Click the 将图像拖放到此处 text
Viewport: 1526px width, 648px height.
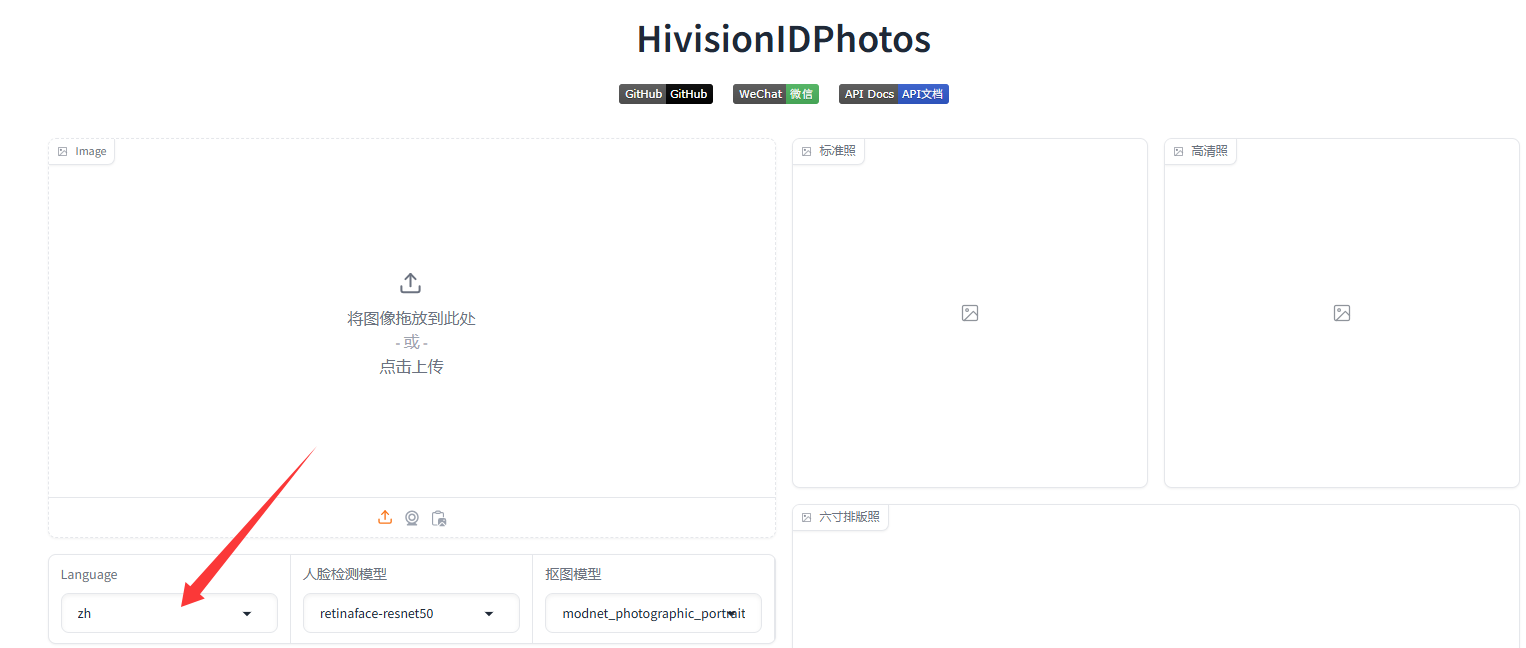pos(411,319)
